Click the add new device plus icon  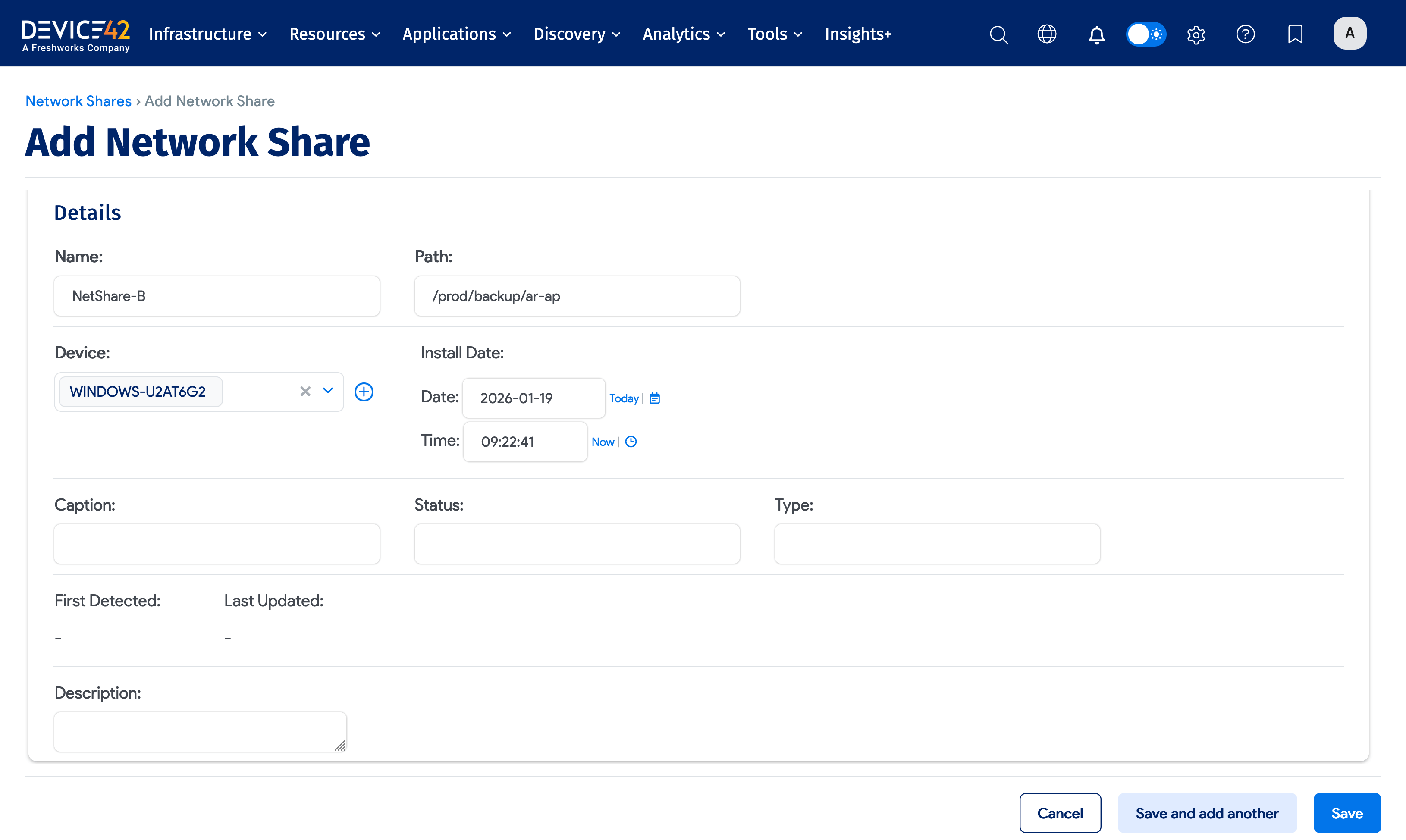coord(364,391)
